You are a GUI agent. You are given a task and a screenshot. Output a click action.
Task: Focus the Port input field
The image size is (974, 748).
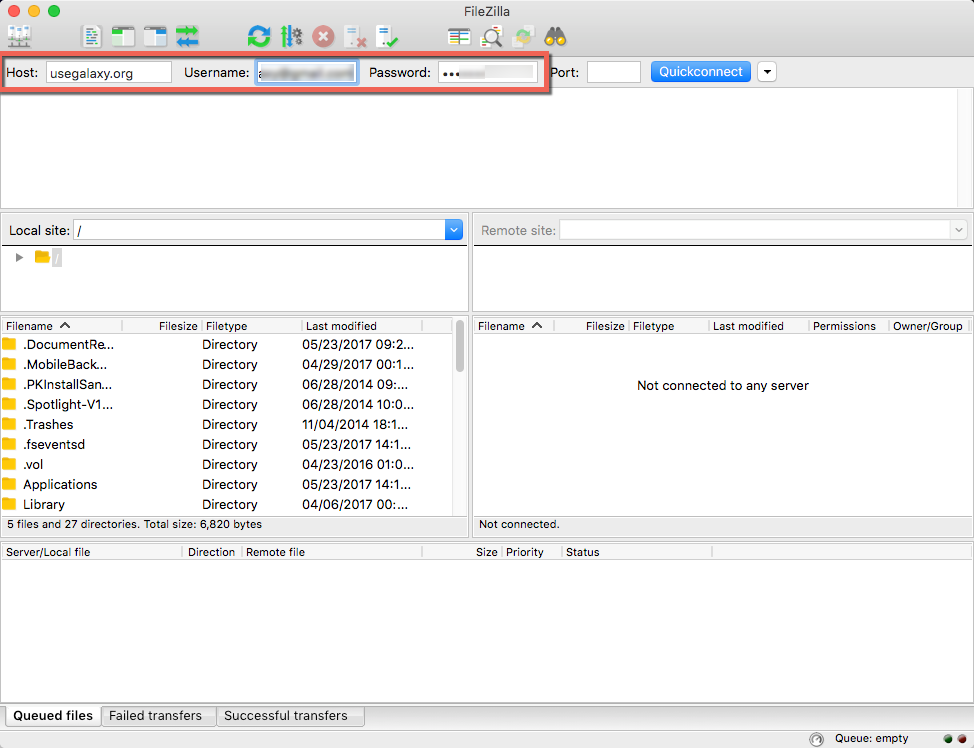[614, 73]
